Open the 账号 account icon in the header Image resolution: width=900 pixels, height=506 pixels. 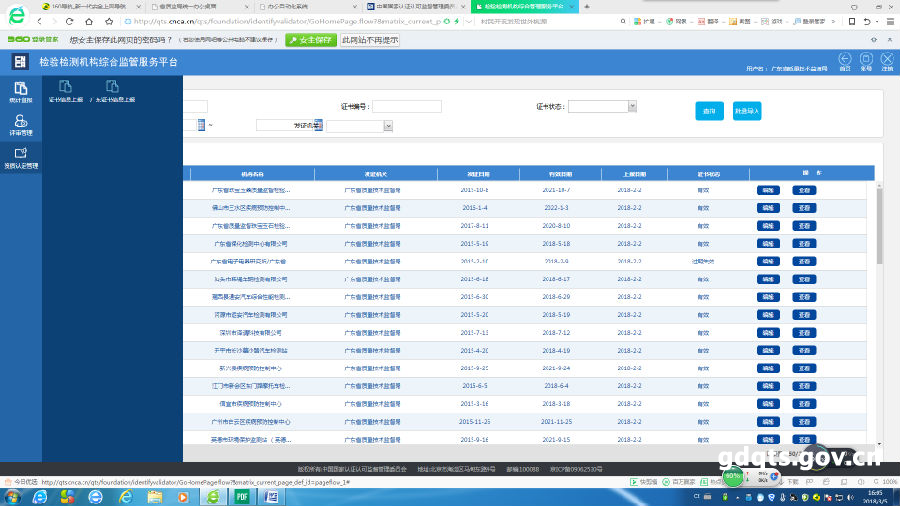(x=866, y=61)
